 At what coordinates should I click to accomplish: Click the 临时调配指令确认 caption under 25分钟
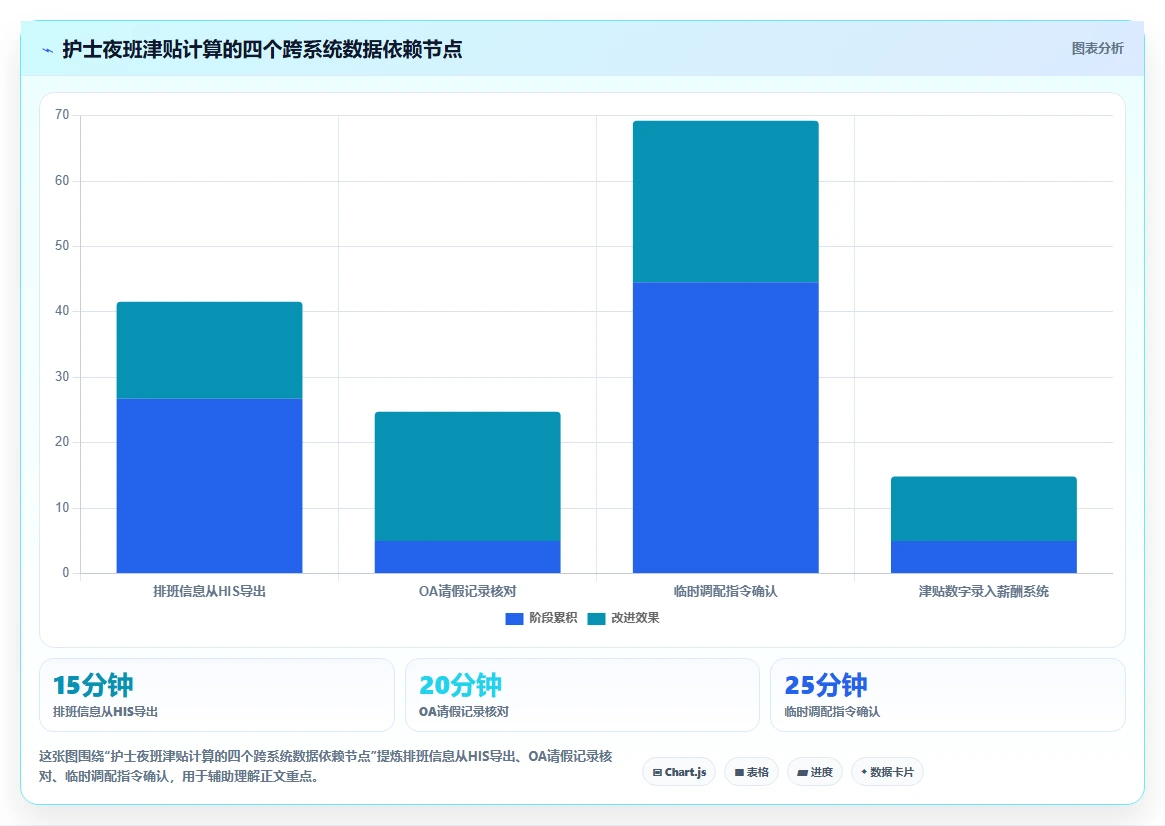(x=832, y=712)
